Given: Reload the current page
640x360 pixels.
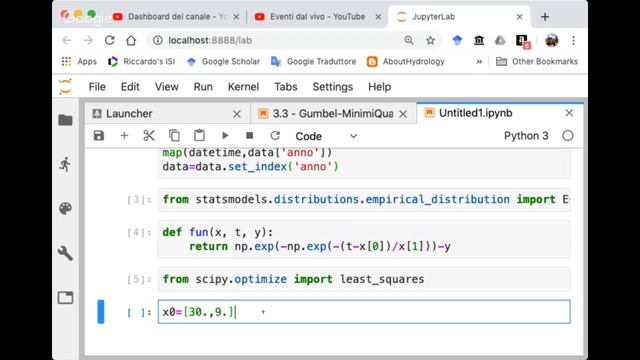Looking at the screenshot, I should pyautogui.click(x=109, y=40).
